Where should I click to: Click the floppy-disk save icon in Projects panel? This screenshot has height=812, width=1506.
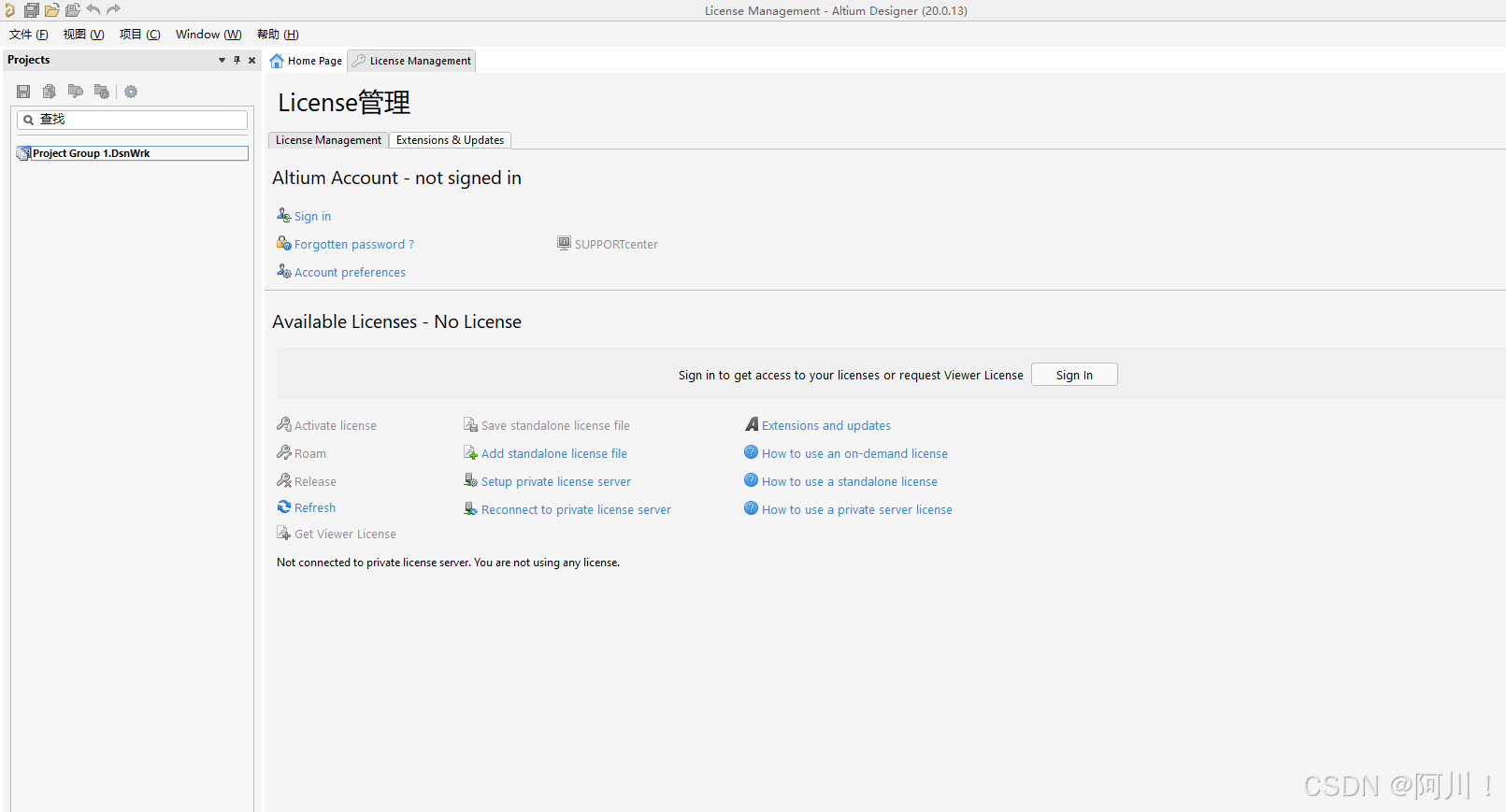click(23, 92)
